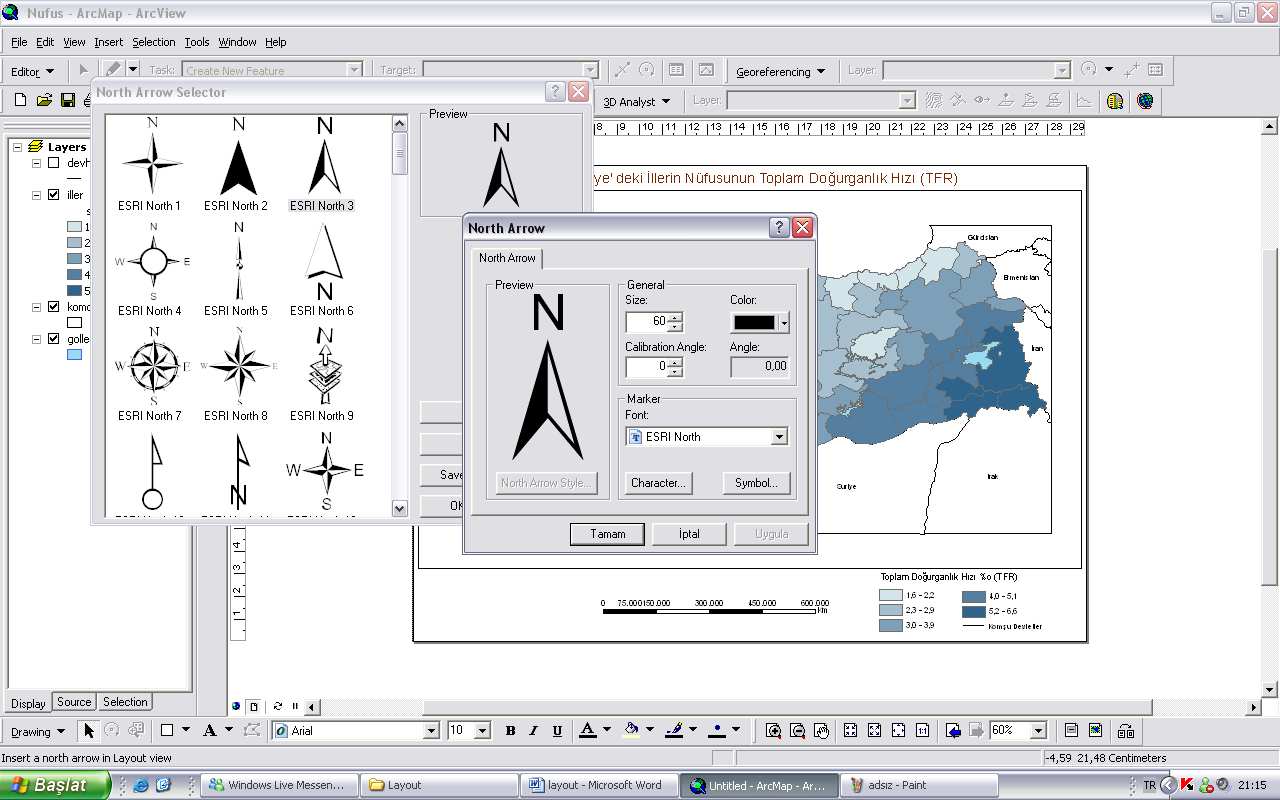Viewport: 1280px width, 800px height.
Task: Open the Insert menu
Action: click(109, 42)
